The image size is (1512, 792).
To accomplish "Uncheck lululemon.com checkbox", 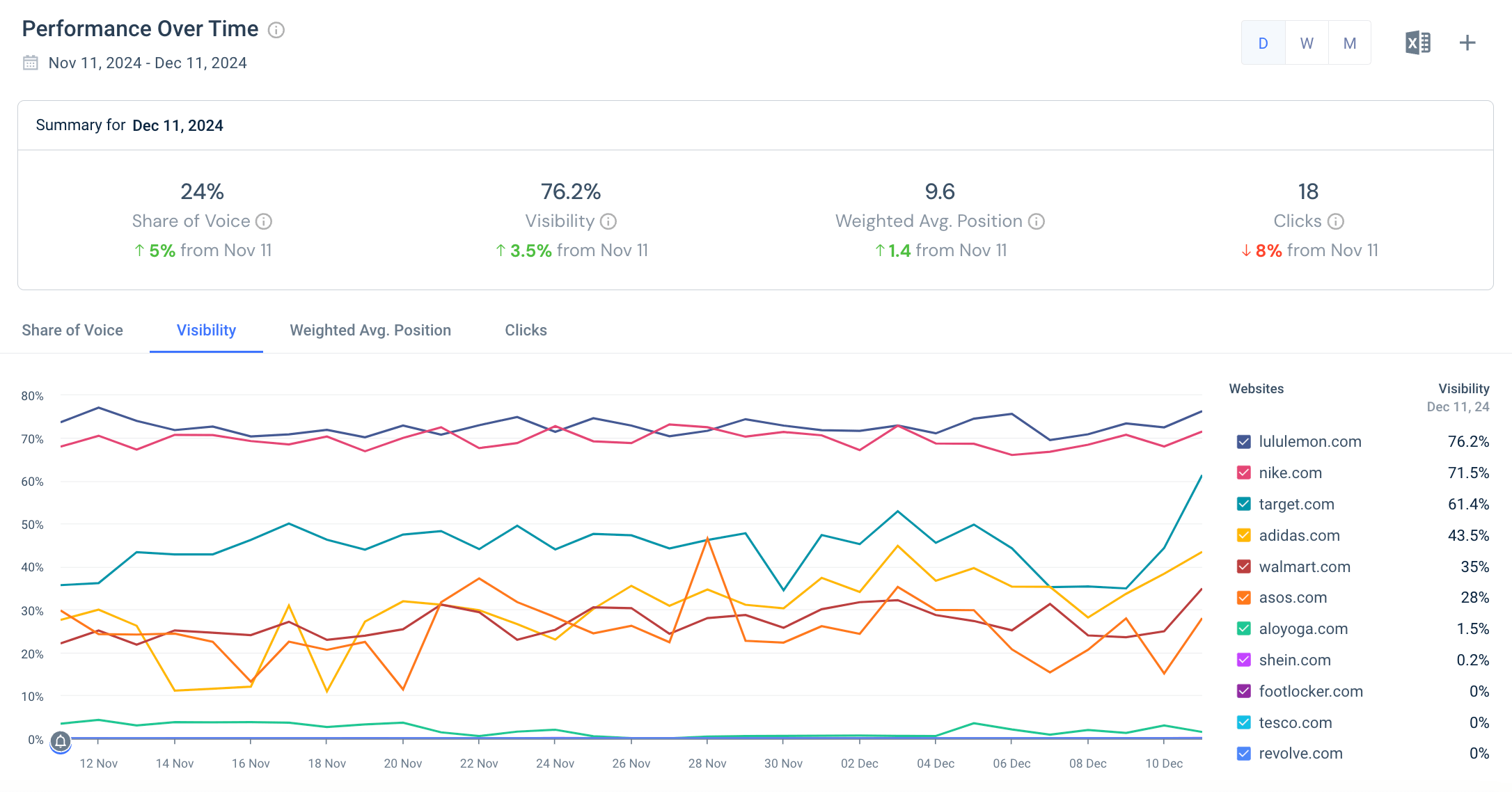I will click(1244, 442).
